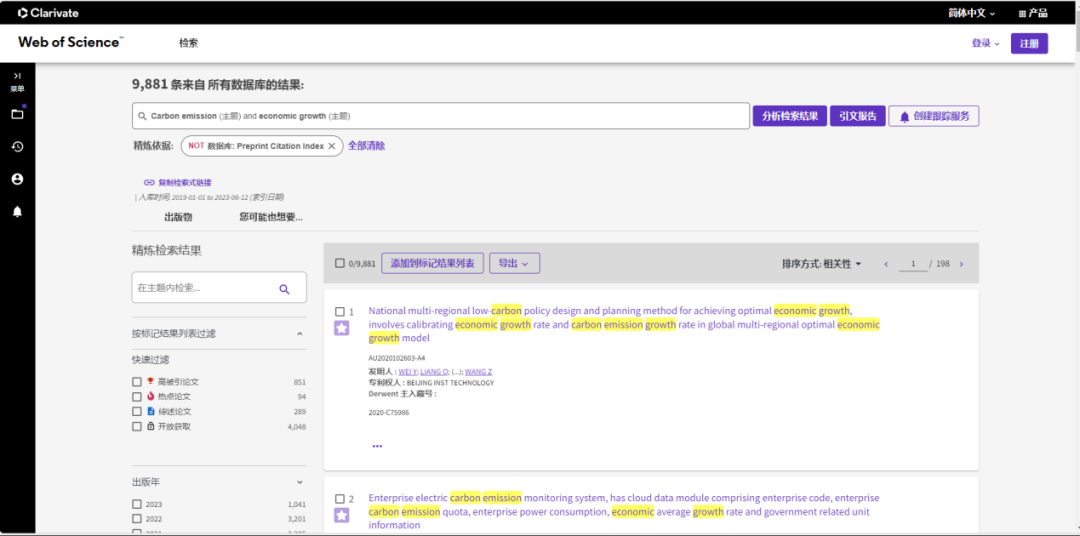
Task: Tick the checkbox for result 2
Action: click(340, 499)
